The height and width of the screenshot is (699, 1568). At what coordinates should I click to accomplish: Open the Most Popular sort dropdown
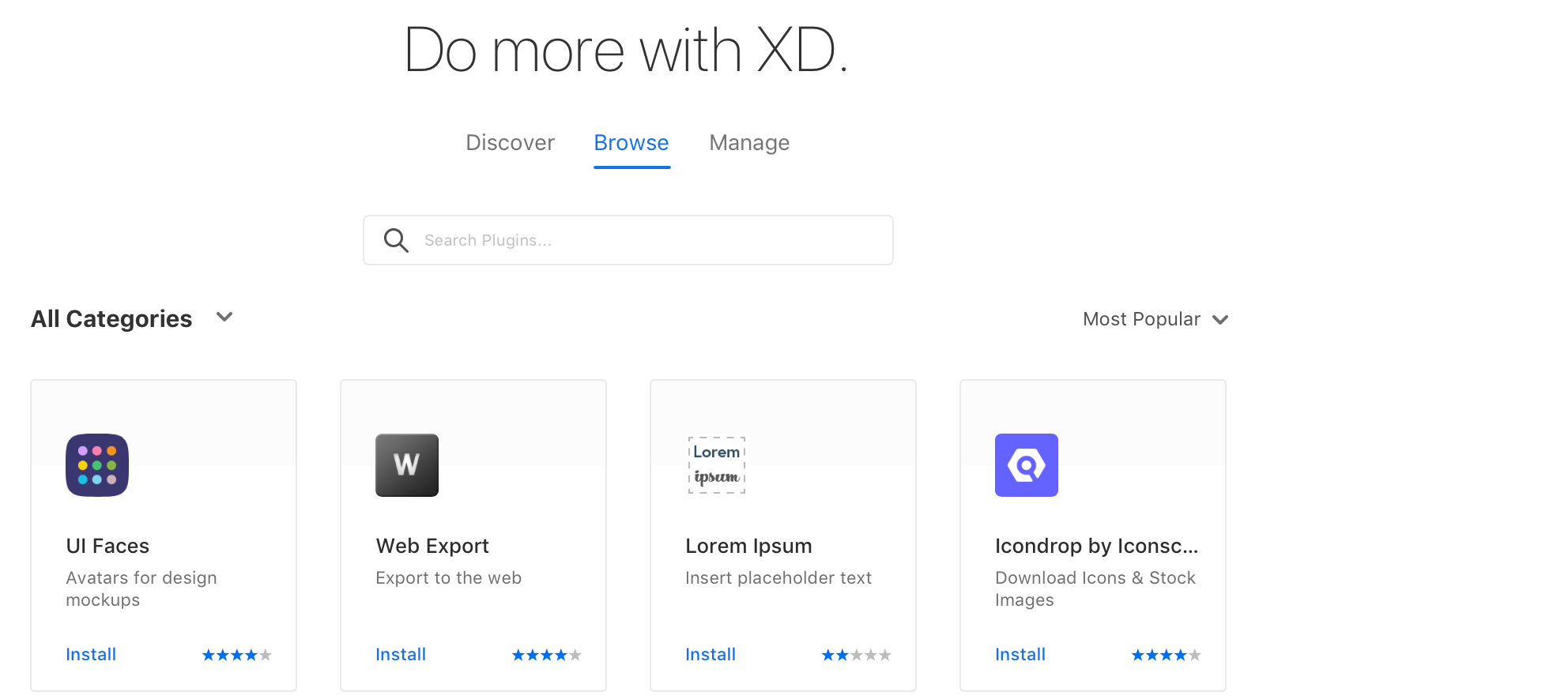[x=1155, y=319]
